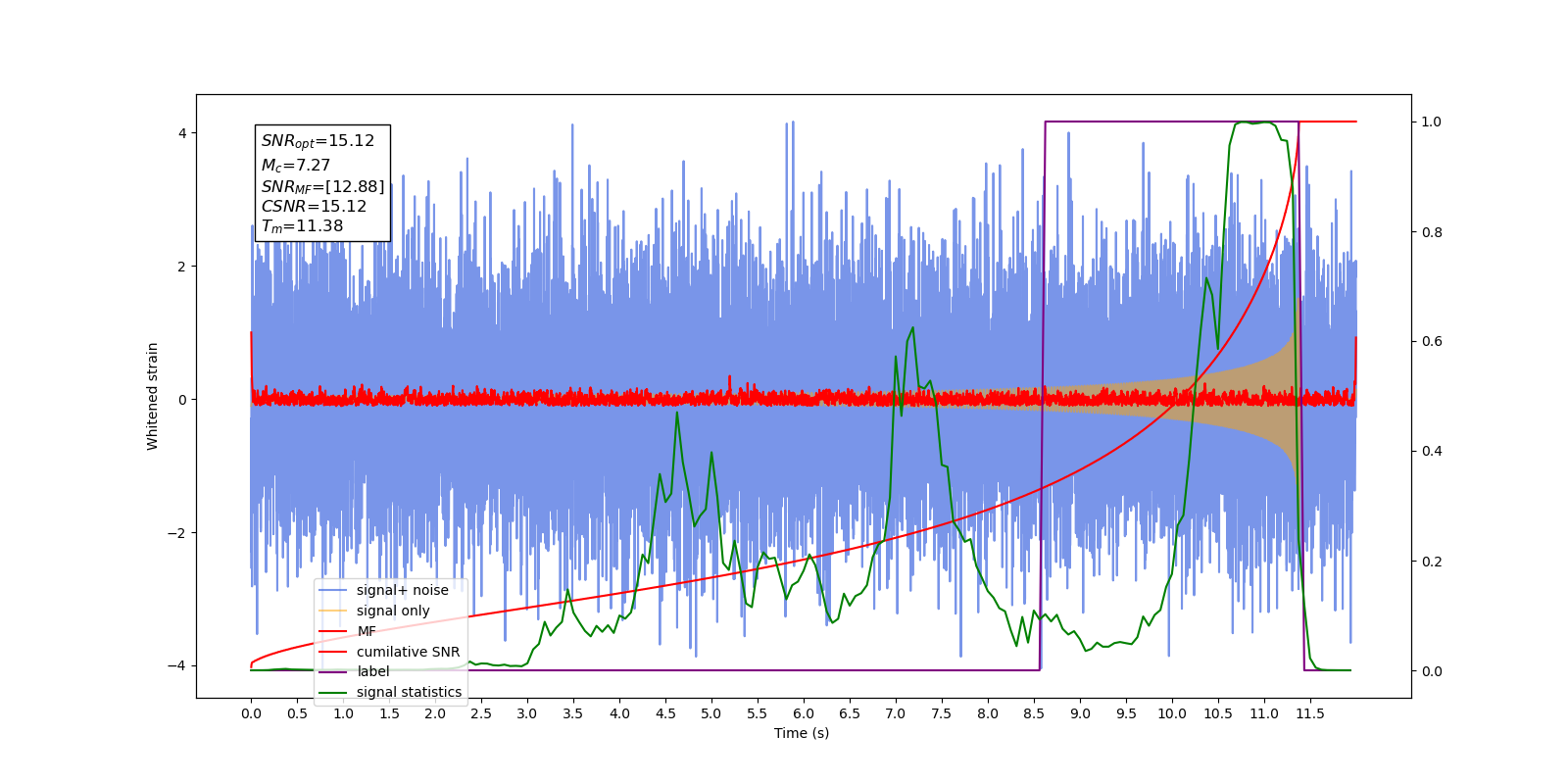The width and height of the screenshot is (1568, 784).
Task: Click the 10.5 time axis tick label
Action: (1218, 713)
